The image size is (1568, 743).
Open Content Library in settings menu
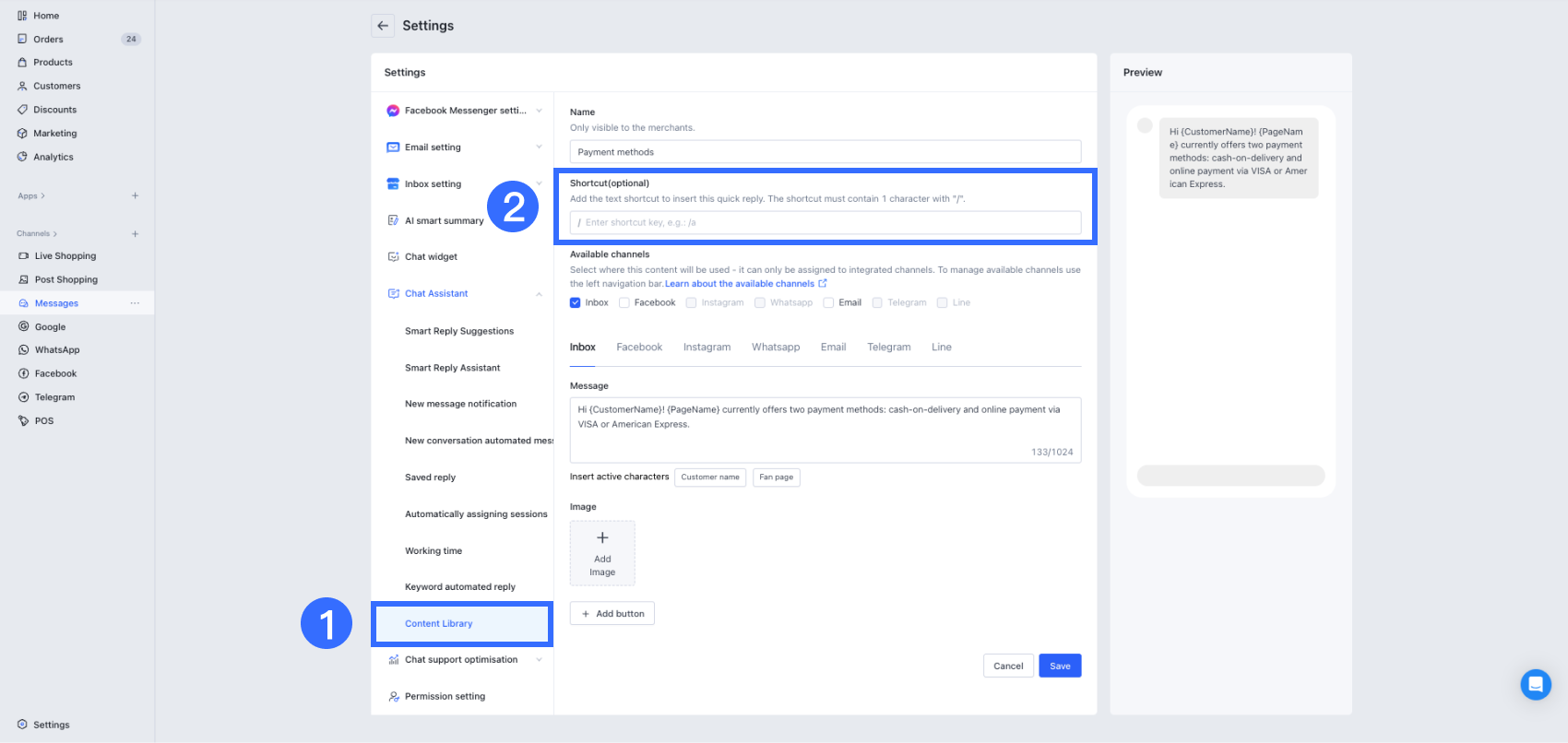coord(439,624)
